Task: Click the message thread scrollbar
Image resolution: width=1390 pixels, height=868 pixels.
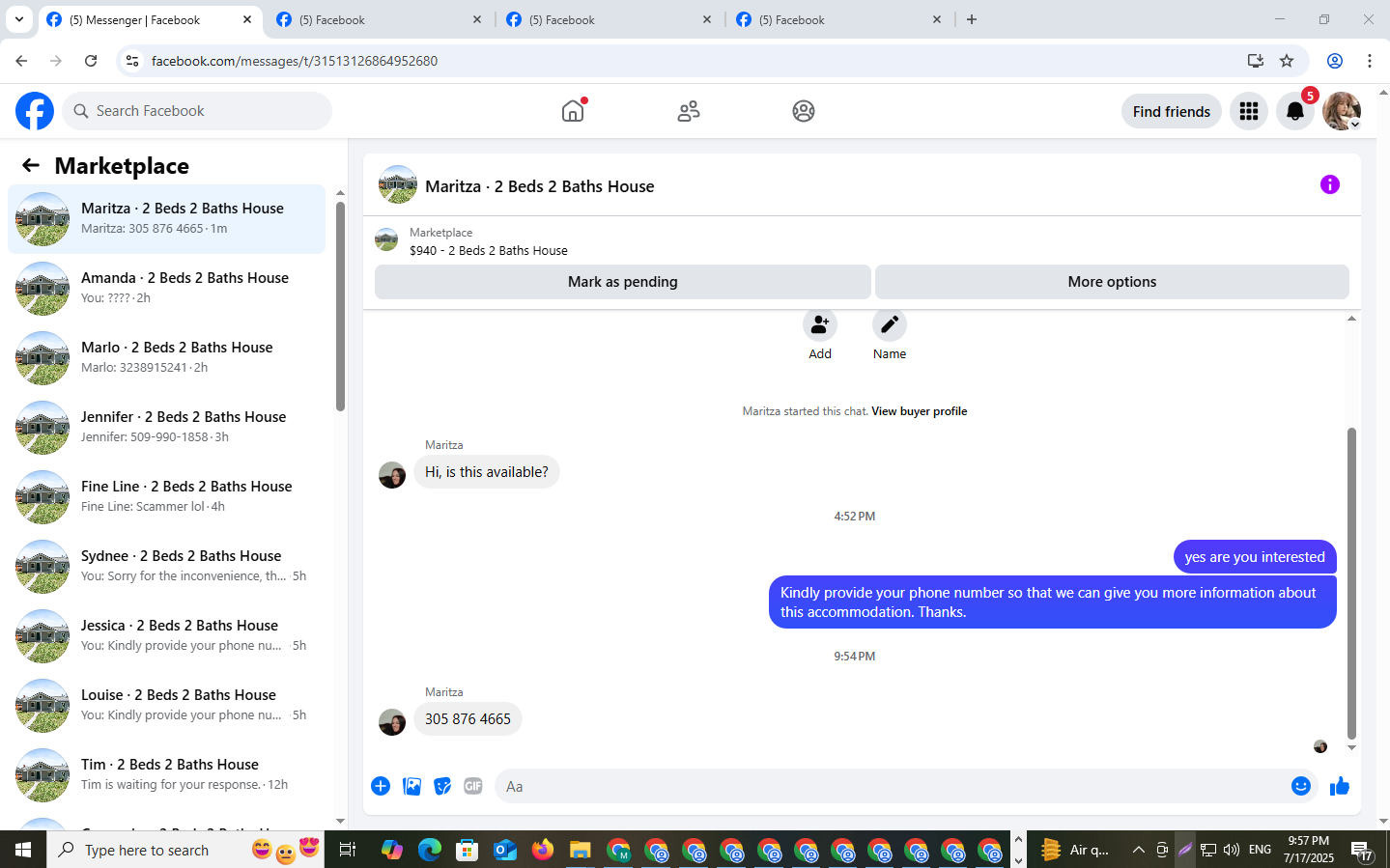Action: pyautogui.click(x=1351, y=583)
